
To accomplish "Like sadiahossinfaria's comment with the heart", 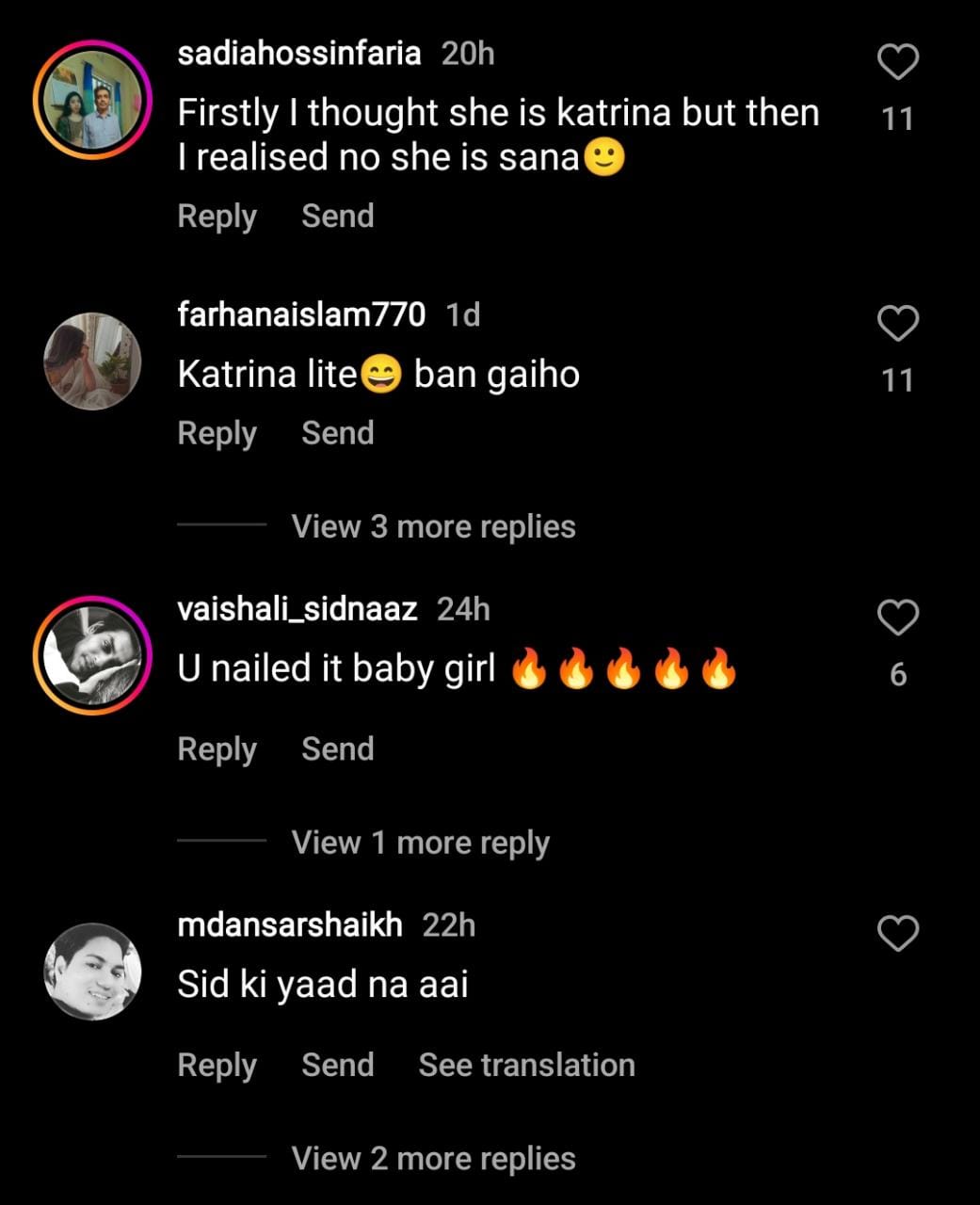I will coord(897,63).
